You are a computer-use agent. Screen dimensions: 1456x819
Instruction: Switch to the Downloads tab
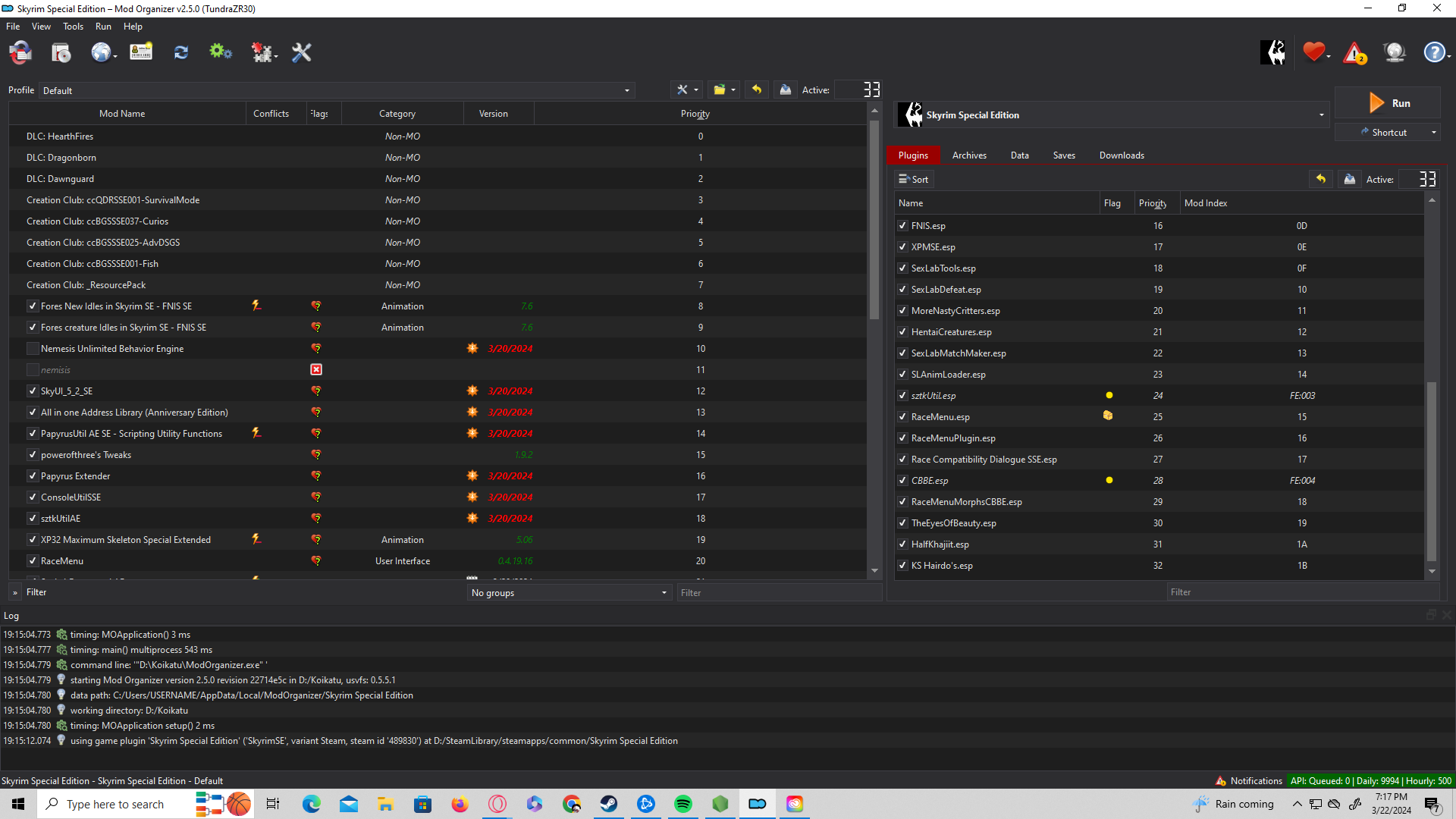click(1122, 155)
